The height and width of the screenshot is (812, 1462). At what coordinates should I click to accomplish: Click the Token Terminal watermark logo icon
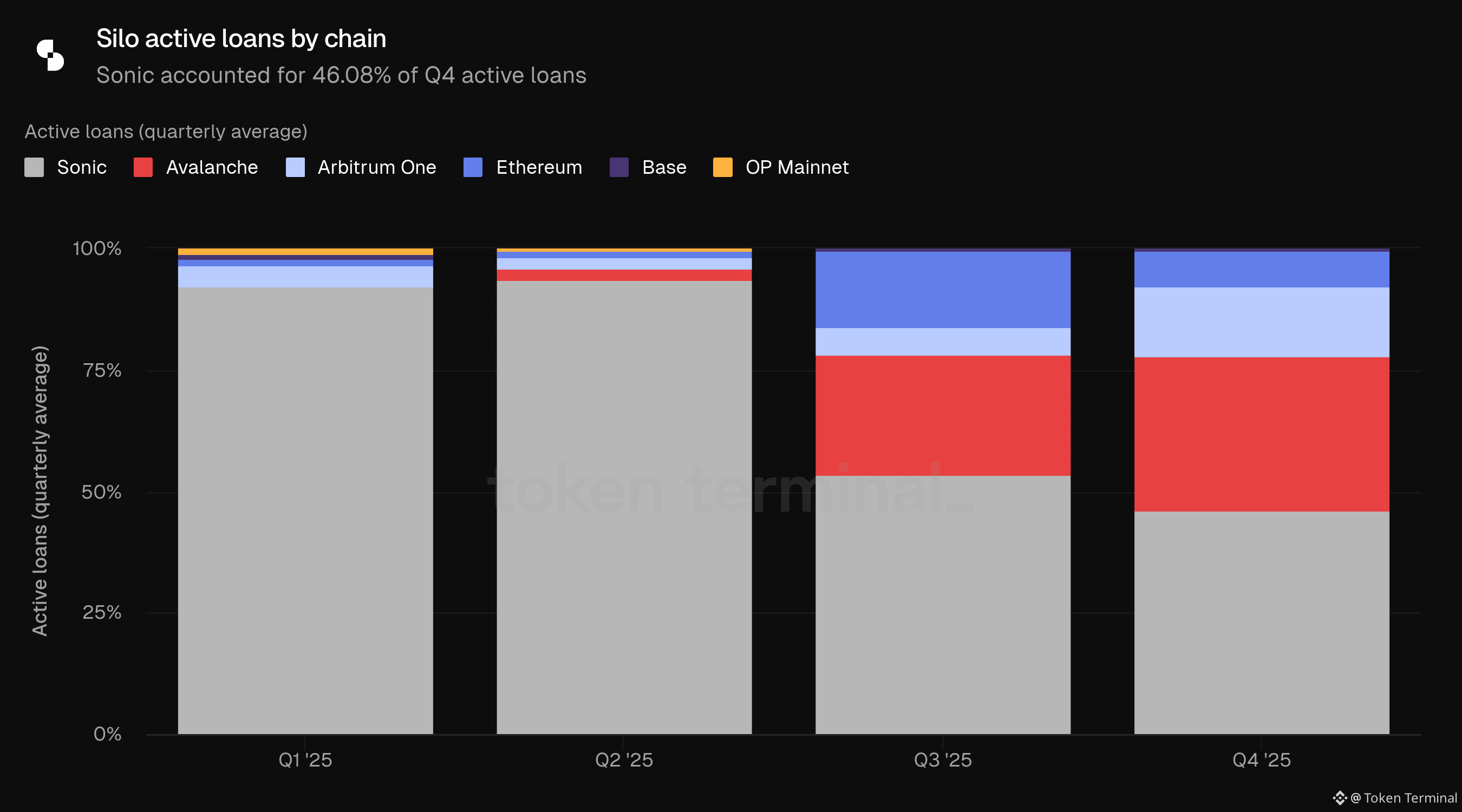click(x=1340, y=798)
